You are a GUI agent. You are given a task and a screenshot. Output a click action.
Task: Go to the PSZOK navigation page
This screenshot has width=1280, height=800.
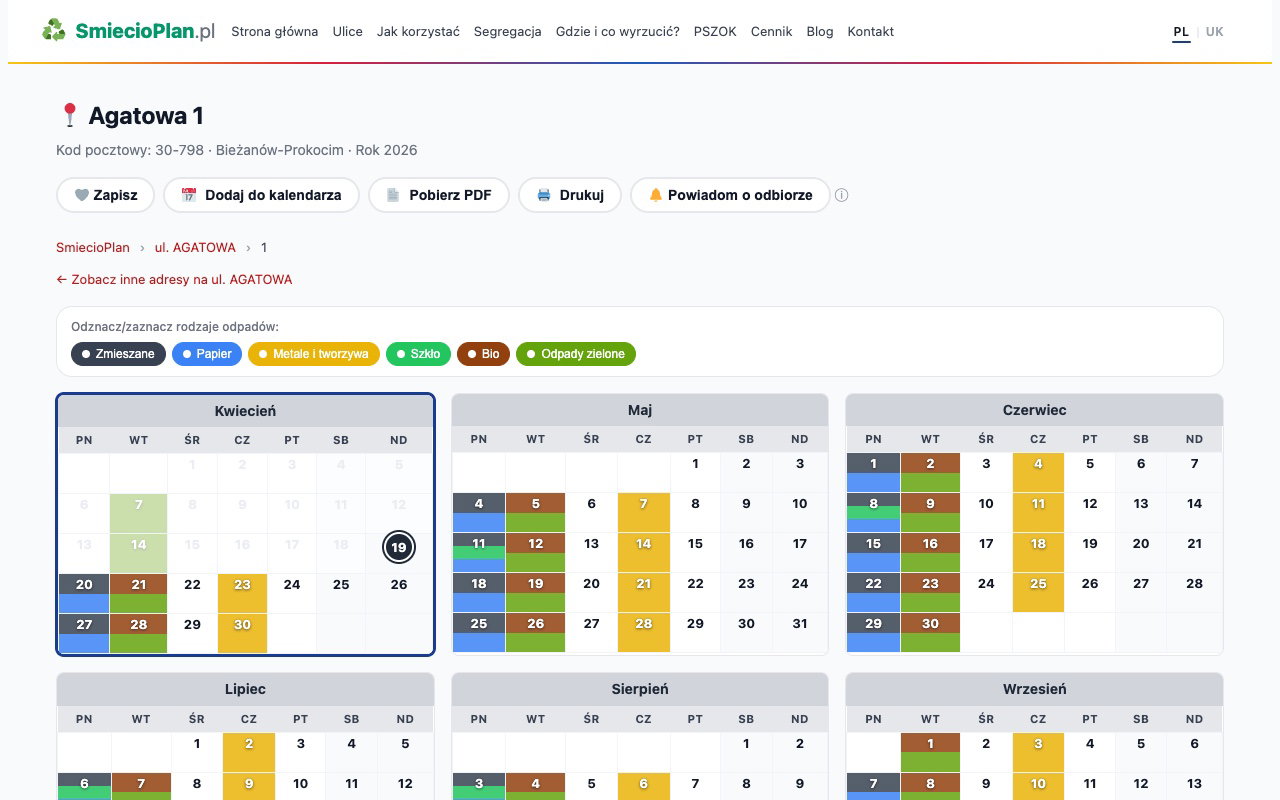tap(714, 32)
